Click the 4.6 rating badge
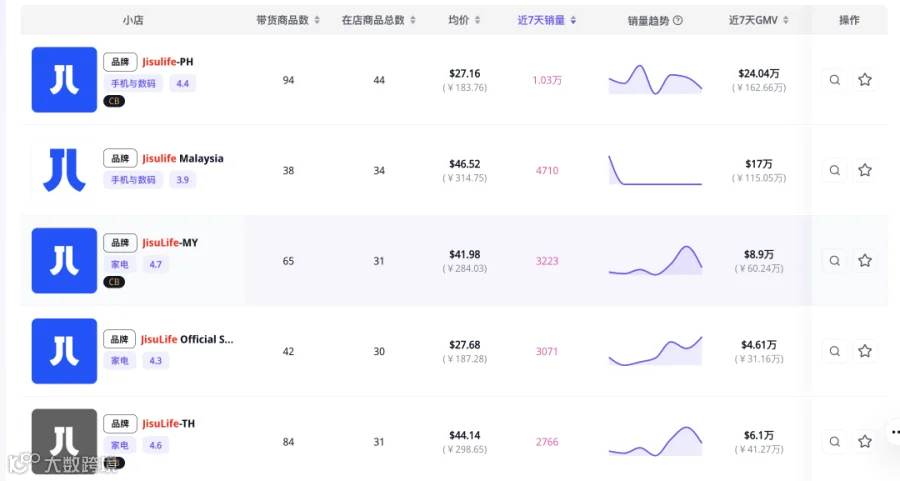Image resolution: width=900 pixels, height=481 pixels. coord(156,445)
